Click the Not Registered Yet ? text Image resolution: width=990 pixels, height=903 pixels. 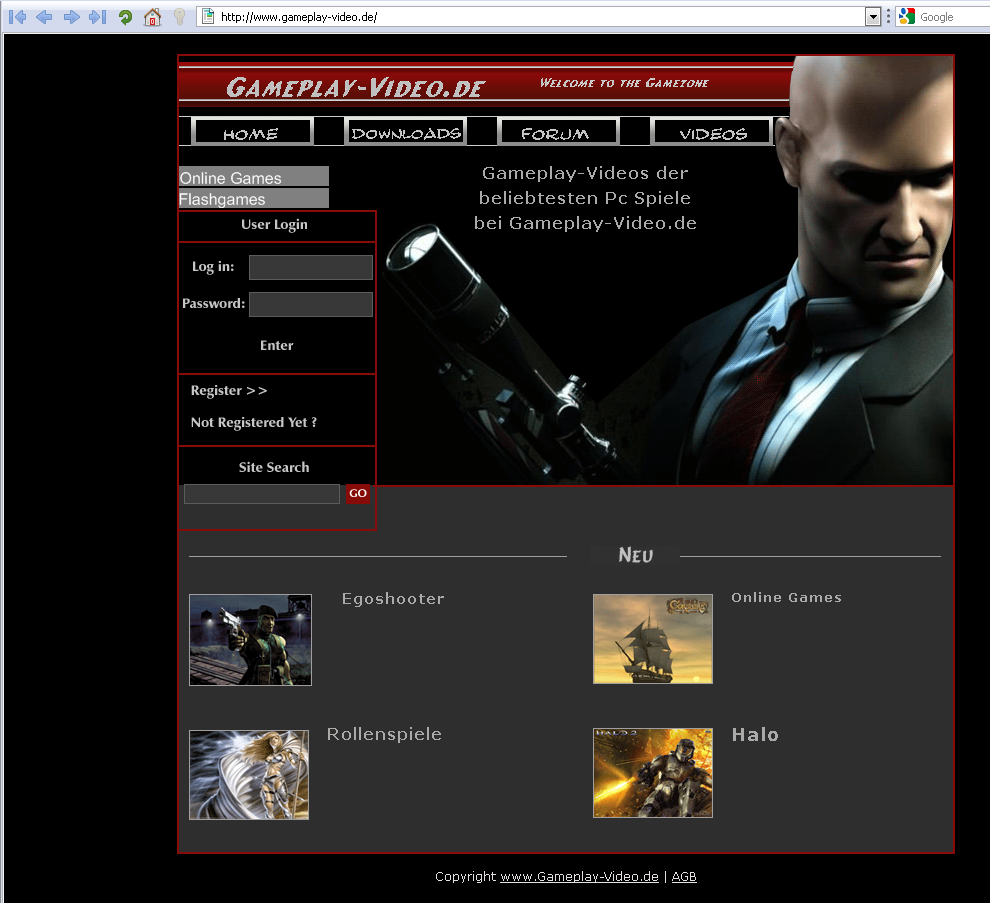point(254,422)
